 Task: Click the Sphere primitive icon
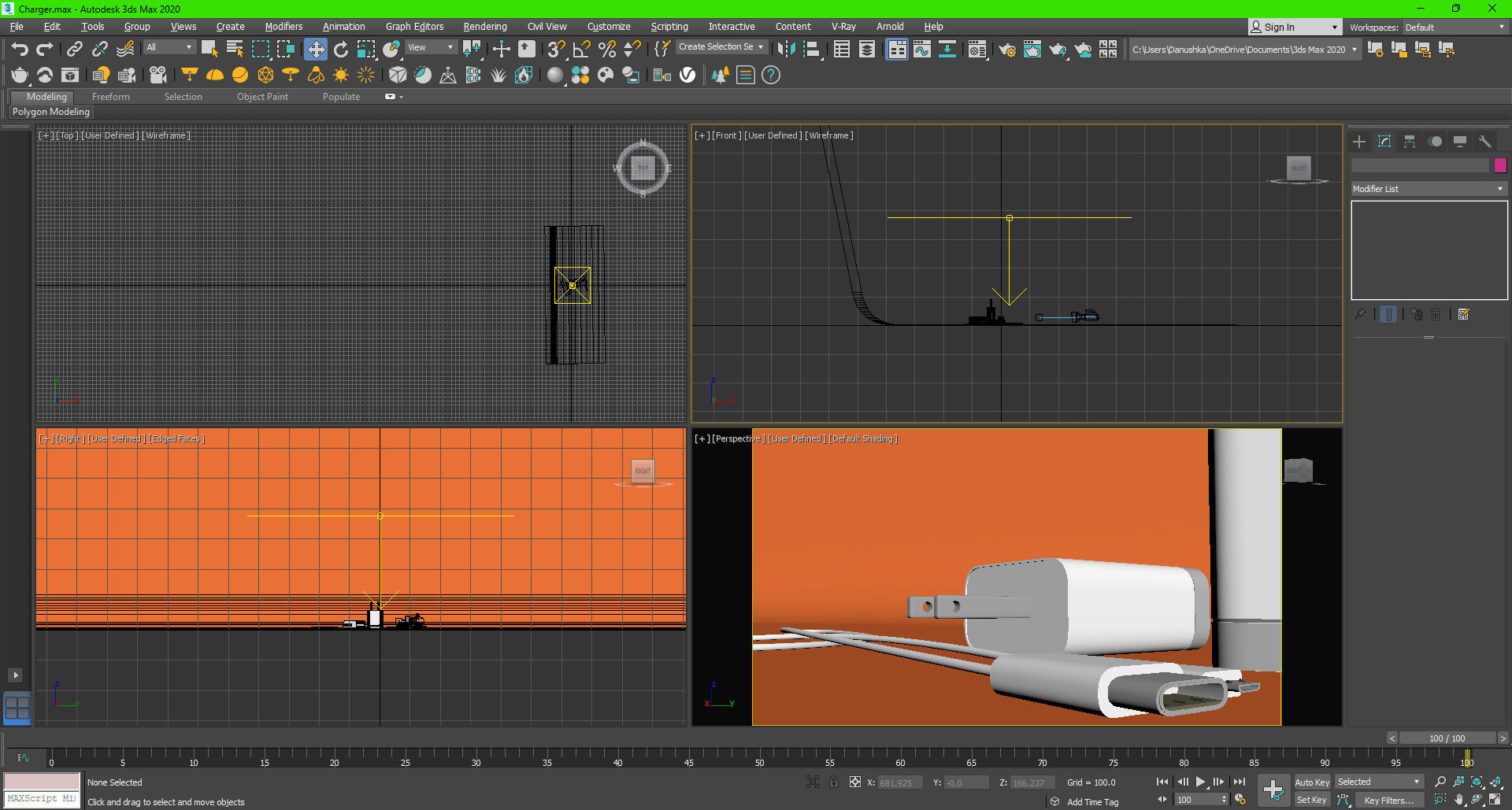point(240,75)
